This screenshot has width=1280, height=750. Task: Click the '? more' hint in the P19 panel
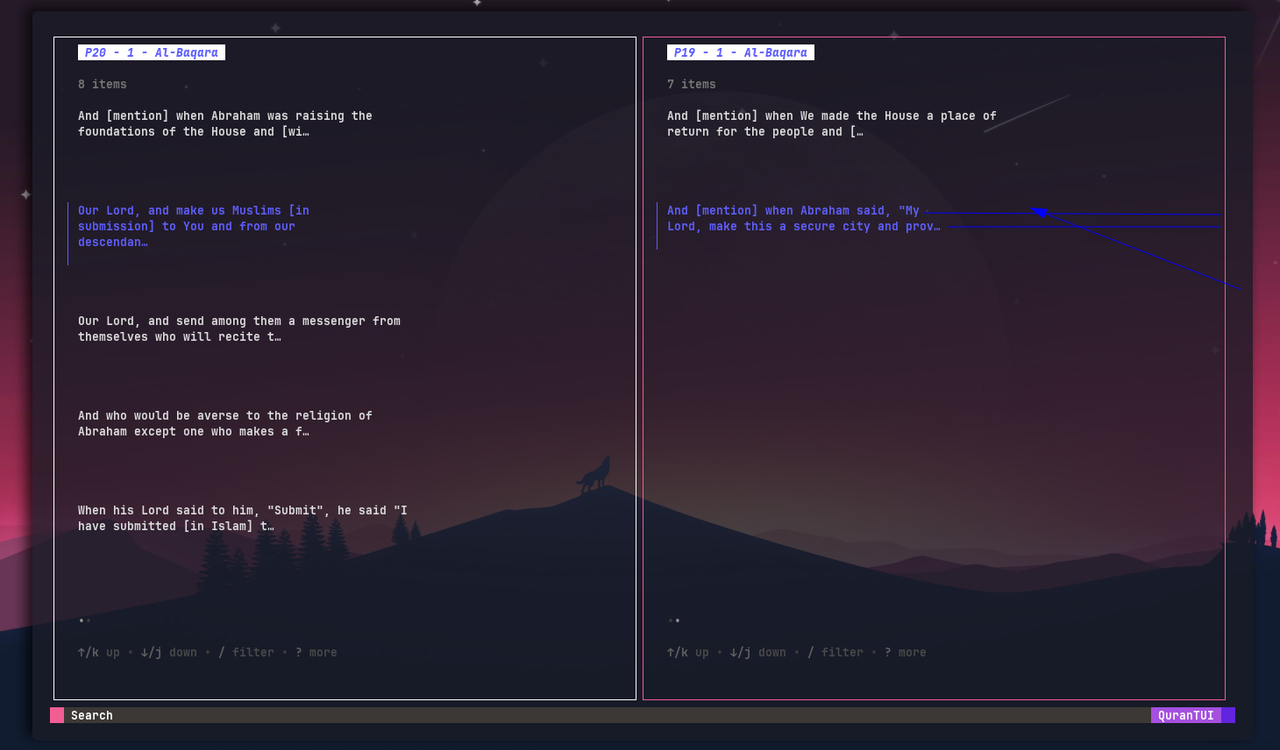click(x=905, y=652)
